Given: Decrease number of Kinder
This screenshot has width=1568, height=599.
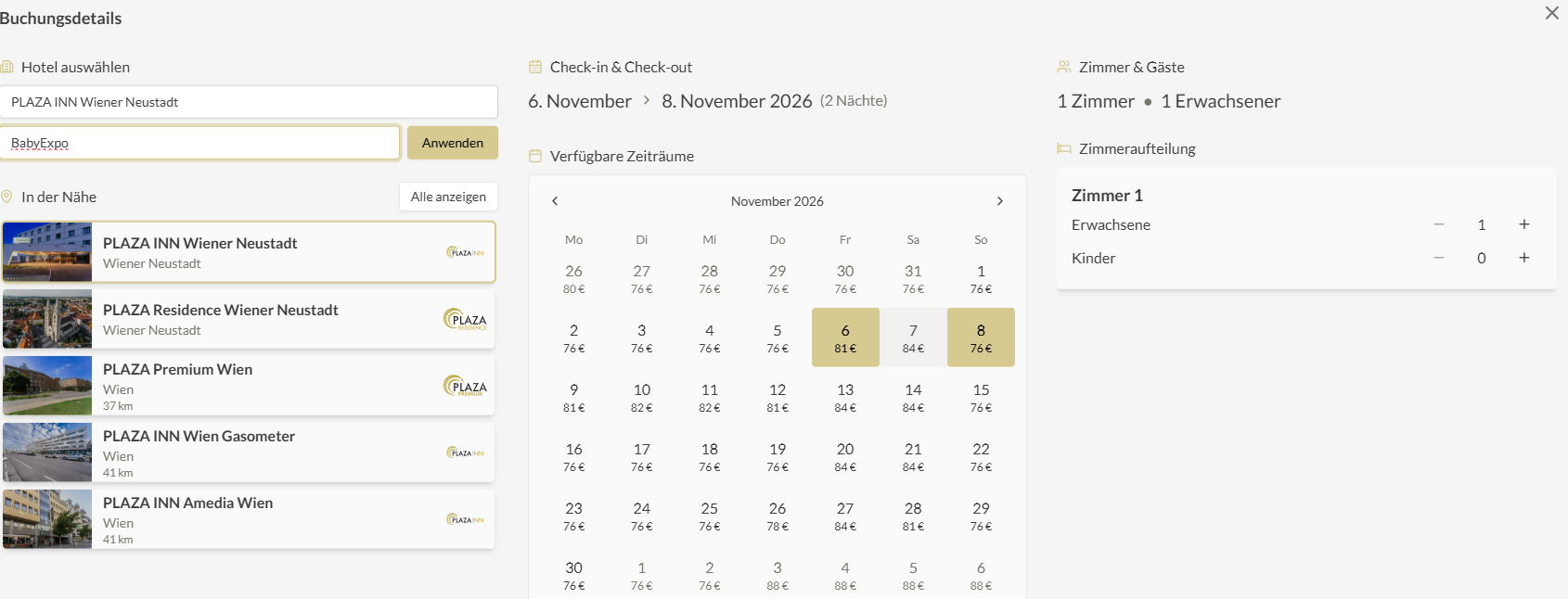Looking at the screenshot, I should (1438, 258).
